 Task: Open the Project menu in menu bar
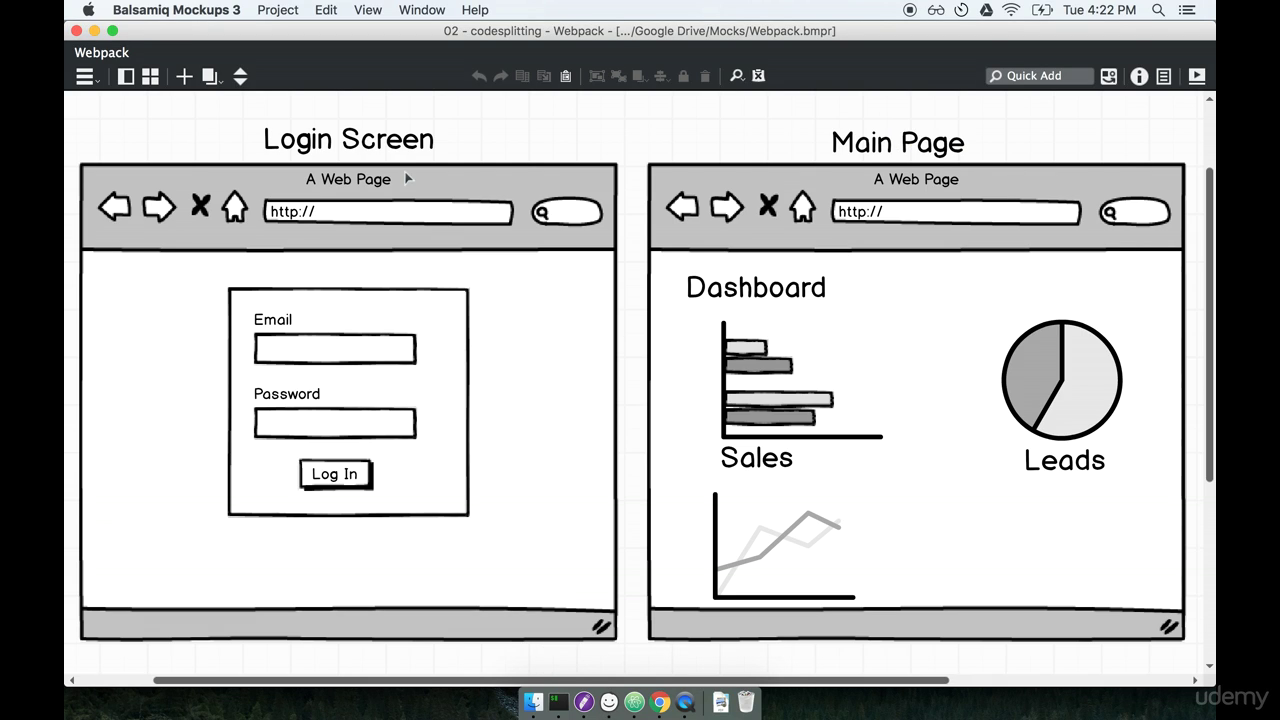pos(277,10)
